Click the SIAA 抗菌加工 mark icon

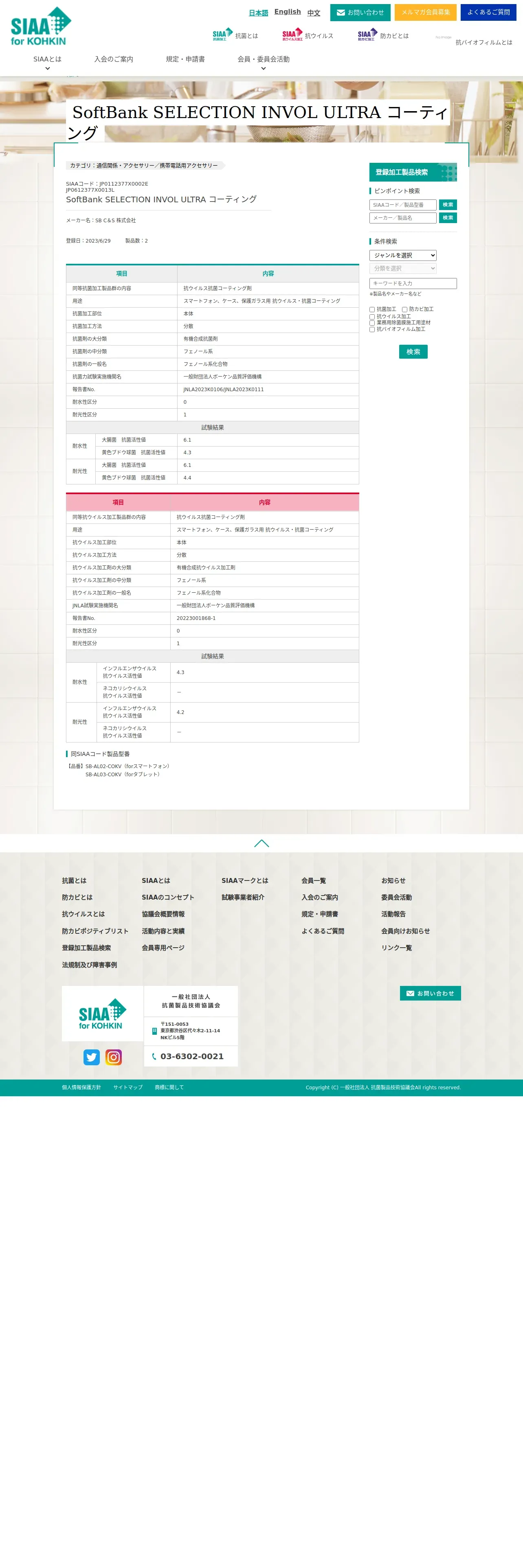click(222, 35)
